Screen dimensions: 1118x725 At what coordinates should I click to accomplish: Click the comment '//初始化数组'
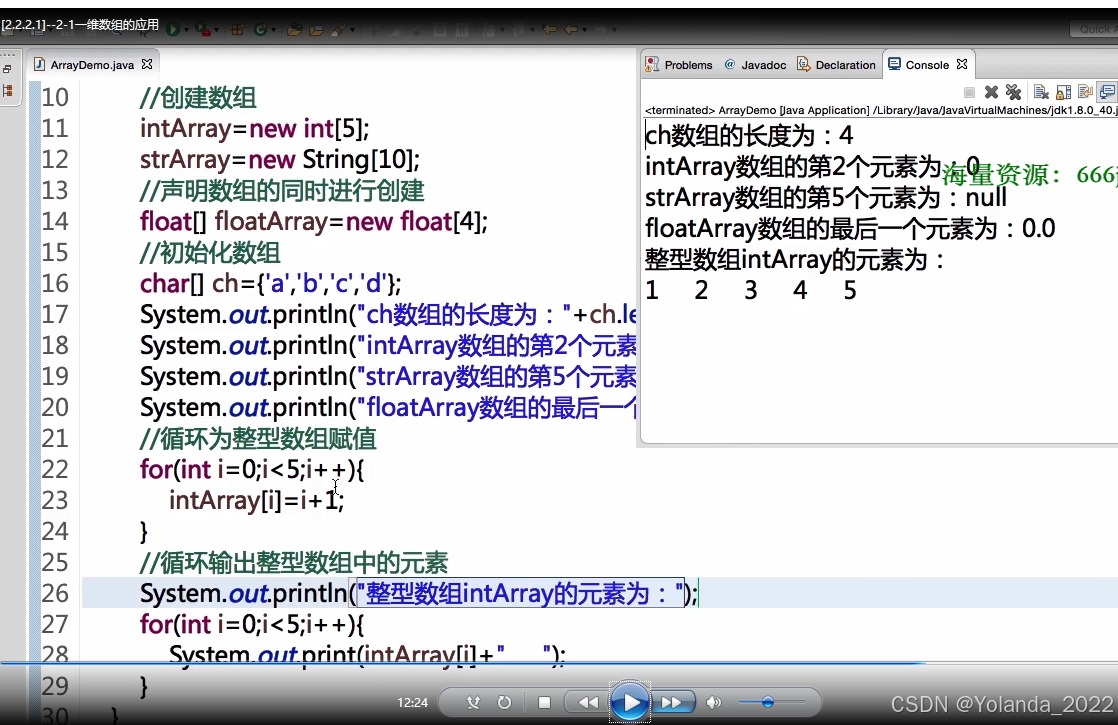(210, 253)
